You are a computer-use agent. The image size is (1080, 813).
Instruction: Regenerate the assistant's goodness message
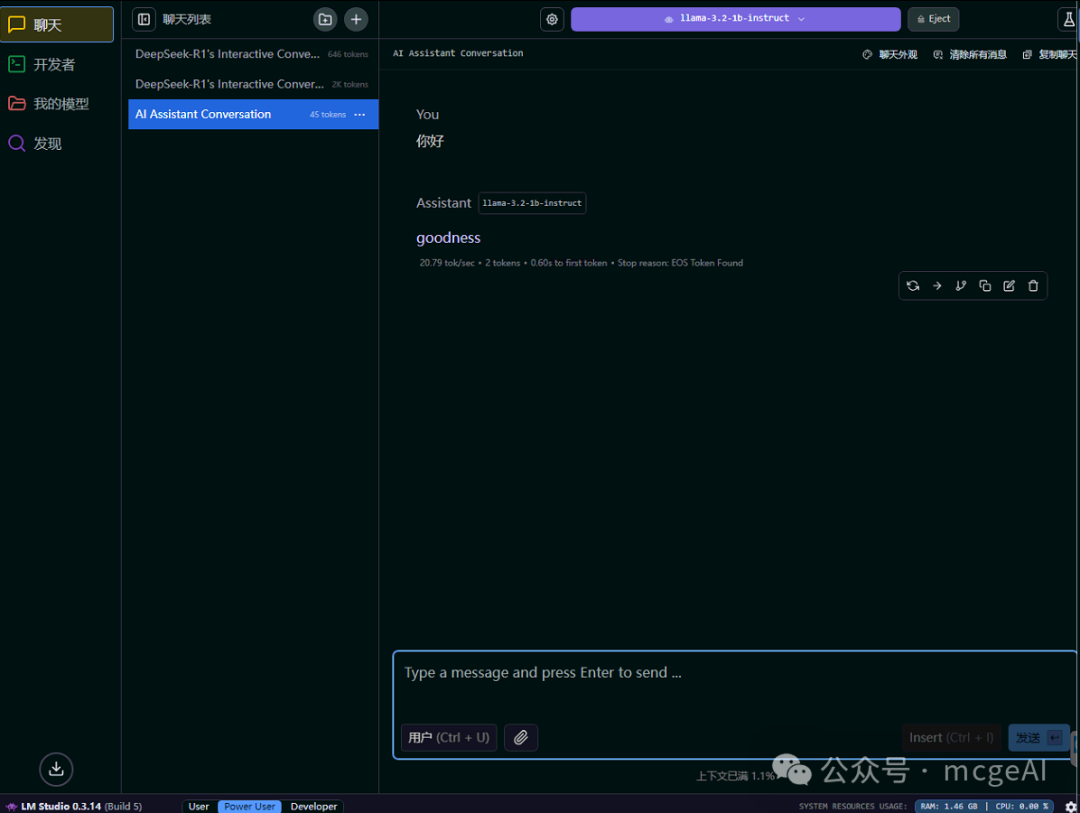tap(913, 286)
